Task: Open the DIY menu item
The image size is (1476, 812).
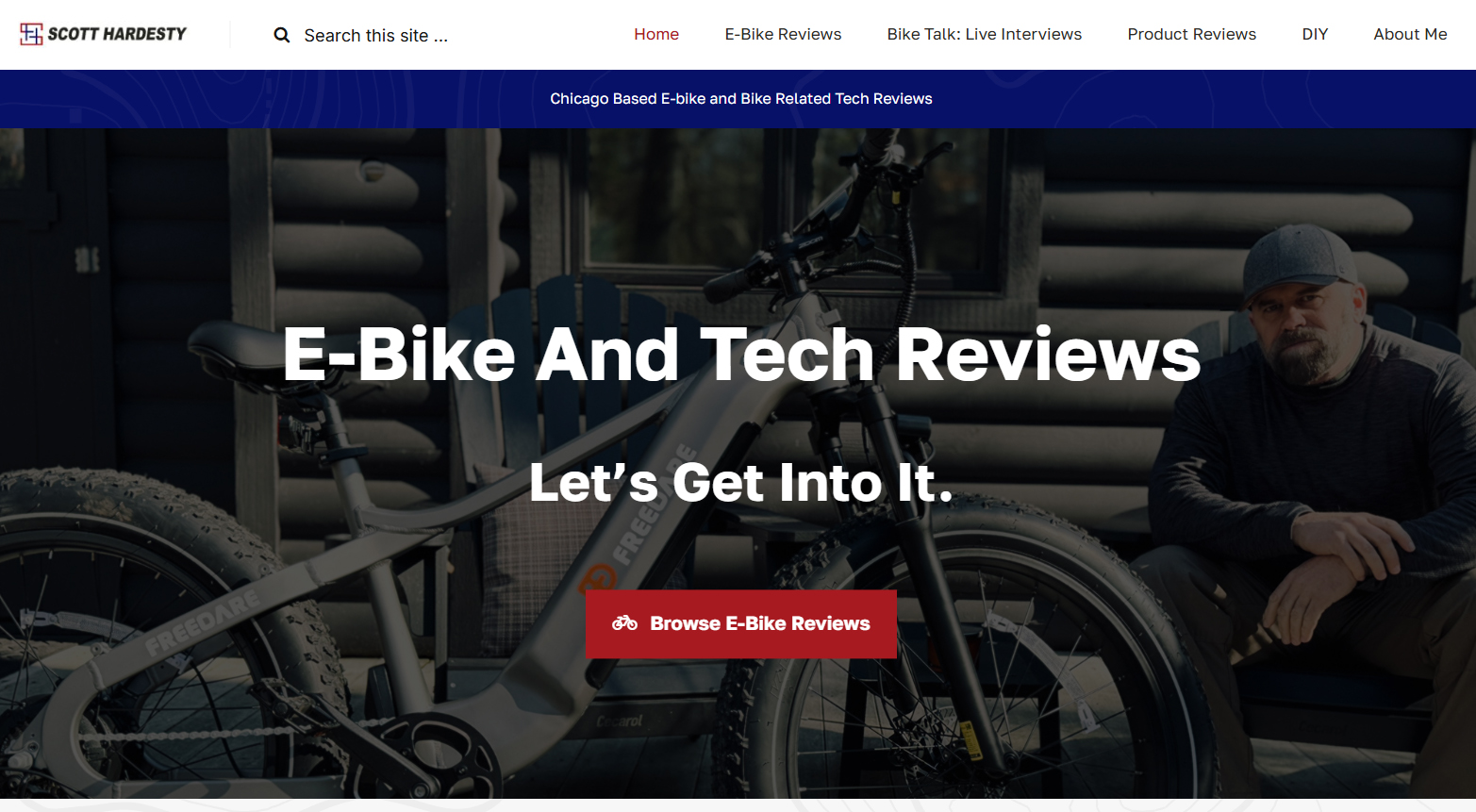Action: pyautogui.click(x=1315, y=34)
